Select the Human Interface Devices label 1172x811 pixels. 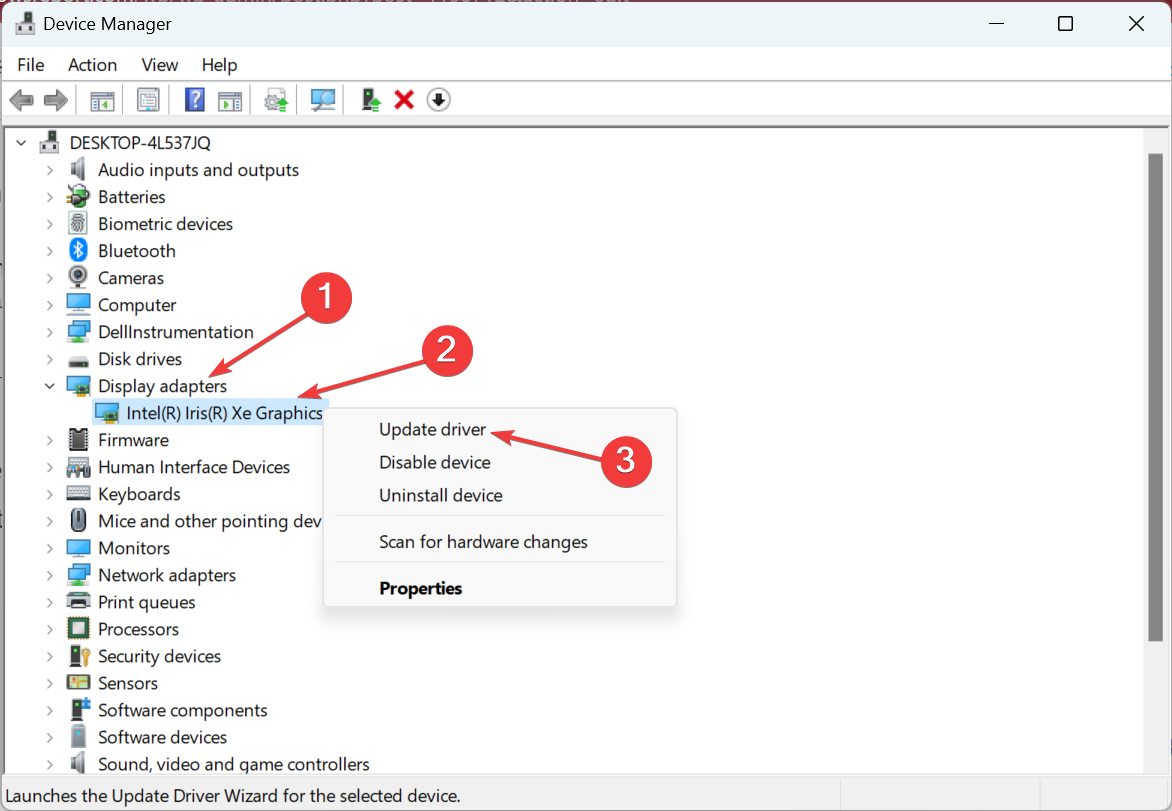pyautogui.click(x=194, y=466)
